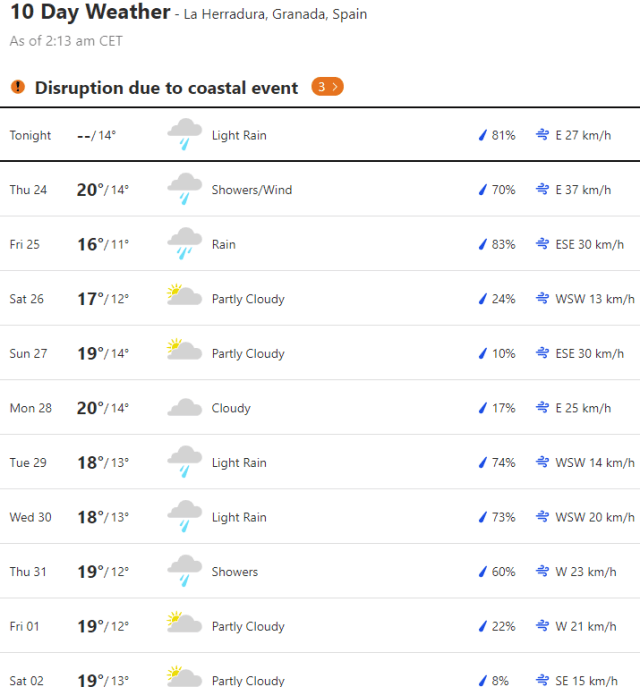Click the Thu 31 showers icon
This screenshot has height=687, width=640.
pyautogui.click(x=184, y=571)
